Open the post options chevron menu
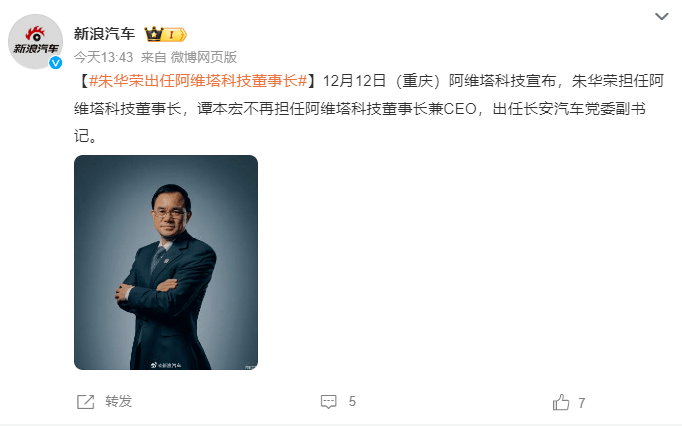The image size is (682, 426). (x=662, y=17)
